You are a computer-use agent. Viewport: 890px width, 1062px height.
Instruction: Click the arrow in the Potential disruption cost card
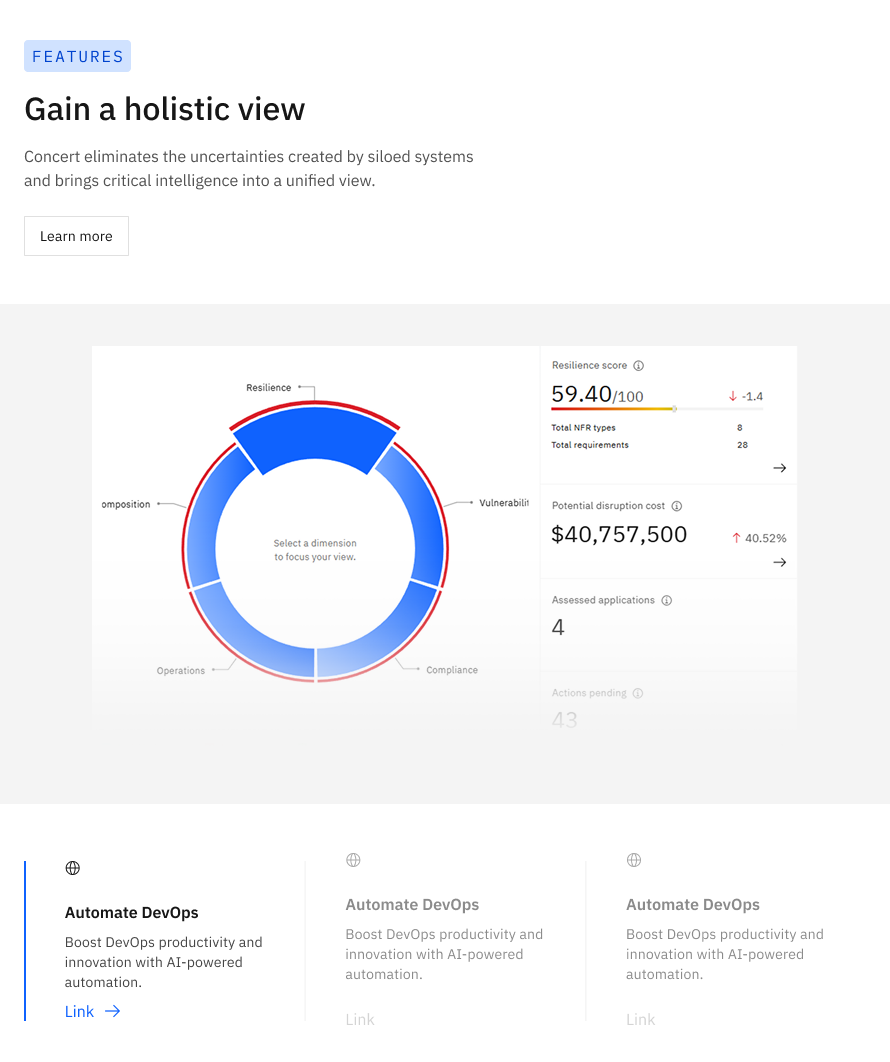pos(780,562)
